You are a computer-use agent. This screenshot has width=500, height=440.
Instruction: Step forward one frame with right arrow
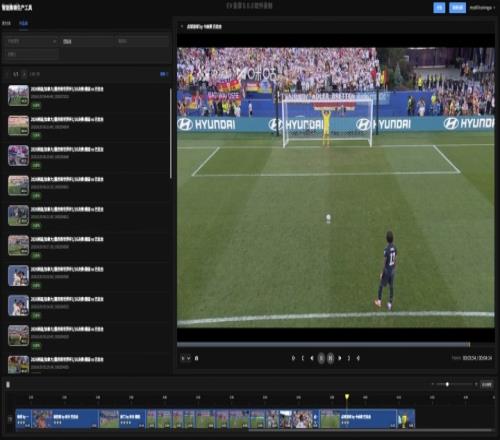339,358
